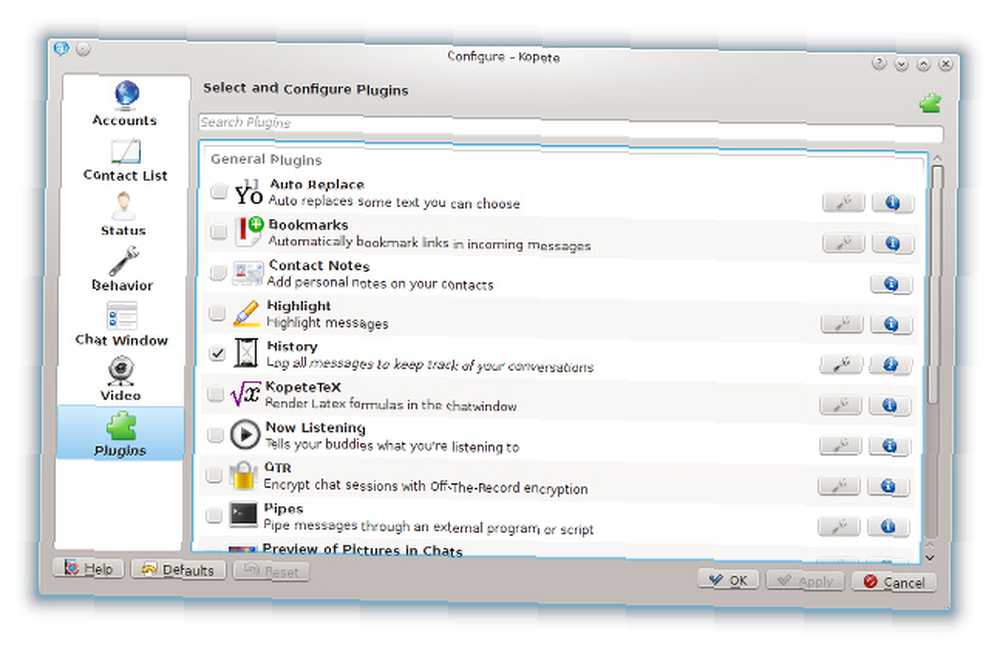Image resolution: width=1000 pixels, height=650 pixels.
Task: Click the Pipes terminal icon
Action: click(x=243, y=515)
